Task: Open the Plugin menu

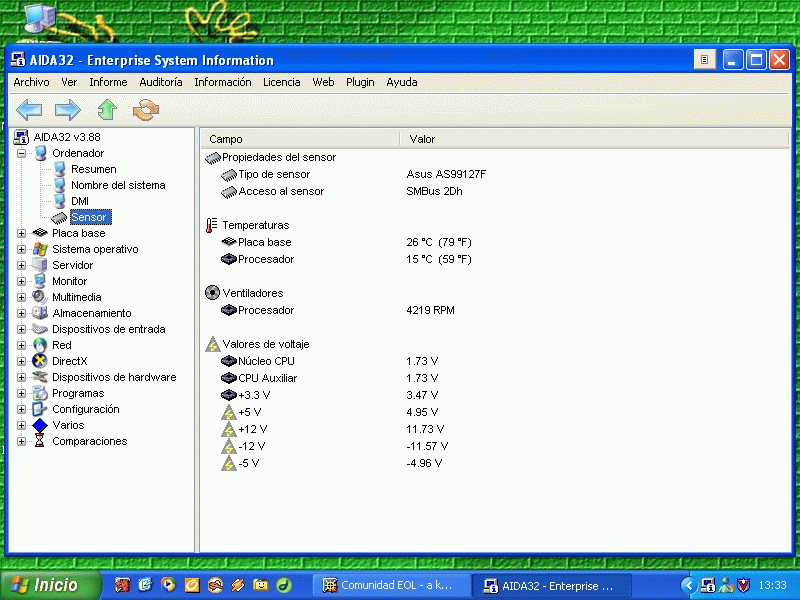Action: click(360, 82)
